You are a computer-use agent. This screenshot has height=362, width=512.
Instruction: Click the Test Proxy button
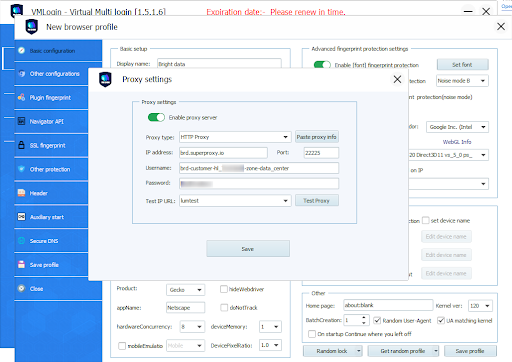pos(317,201)
